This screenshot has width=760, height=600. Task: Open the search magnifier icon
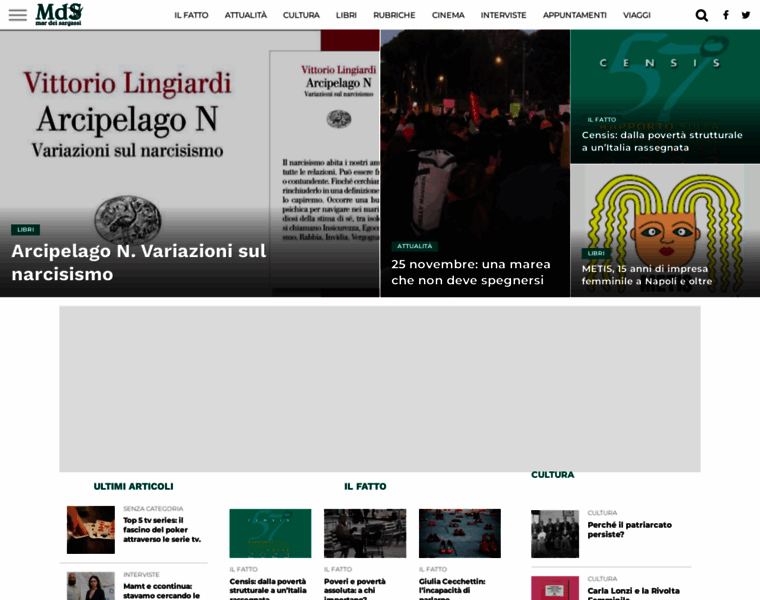tap(701, 16)
